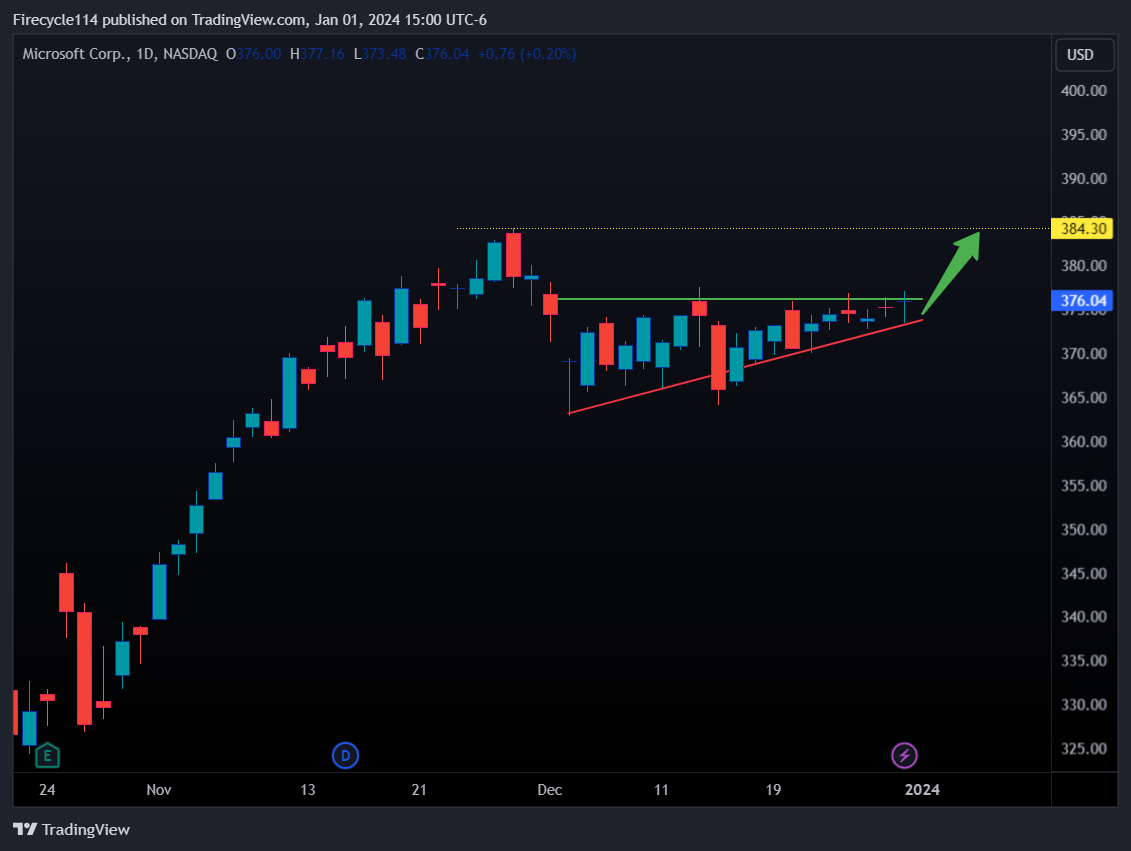Click the '24' date axis label
1131x851 pixels.
47,790
